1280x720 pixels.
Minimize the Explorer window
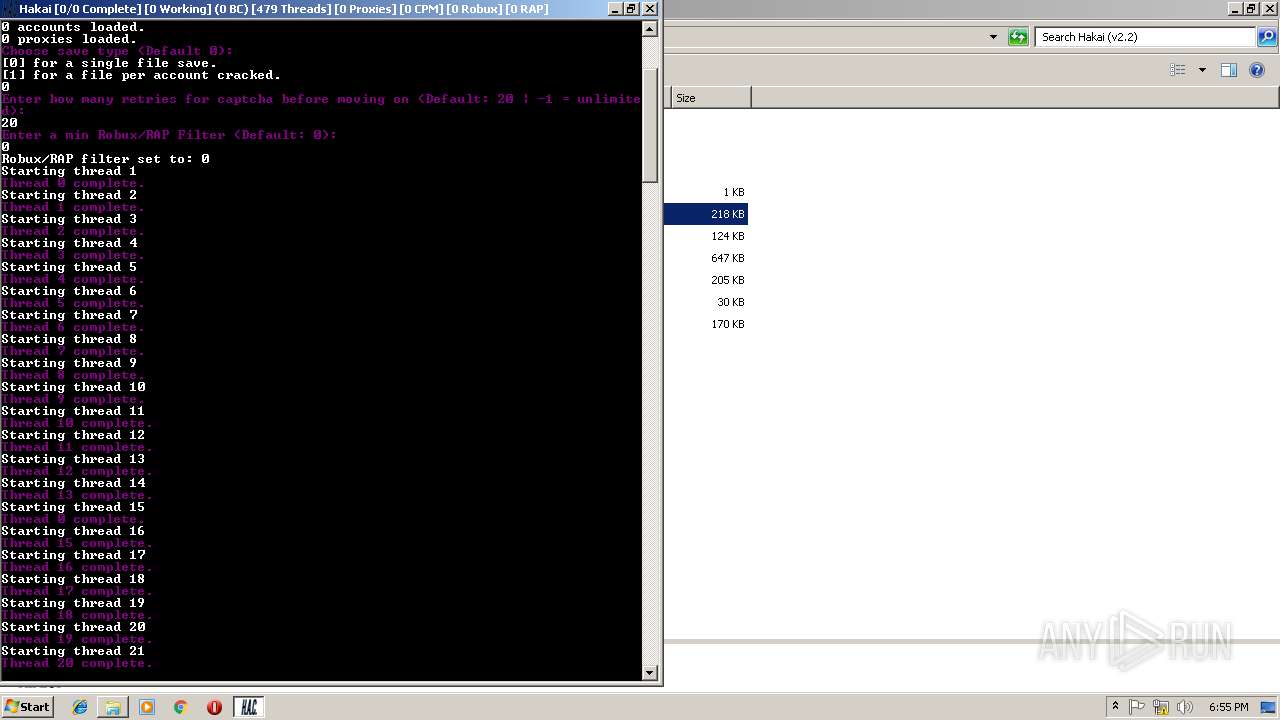point(1235,9)
